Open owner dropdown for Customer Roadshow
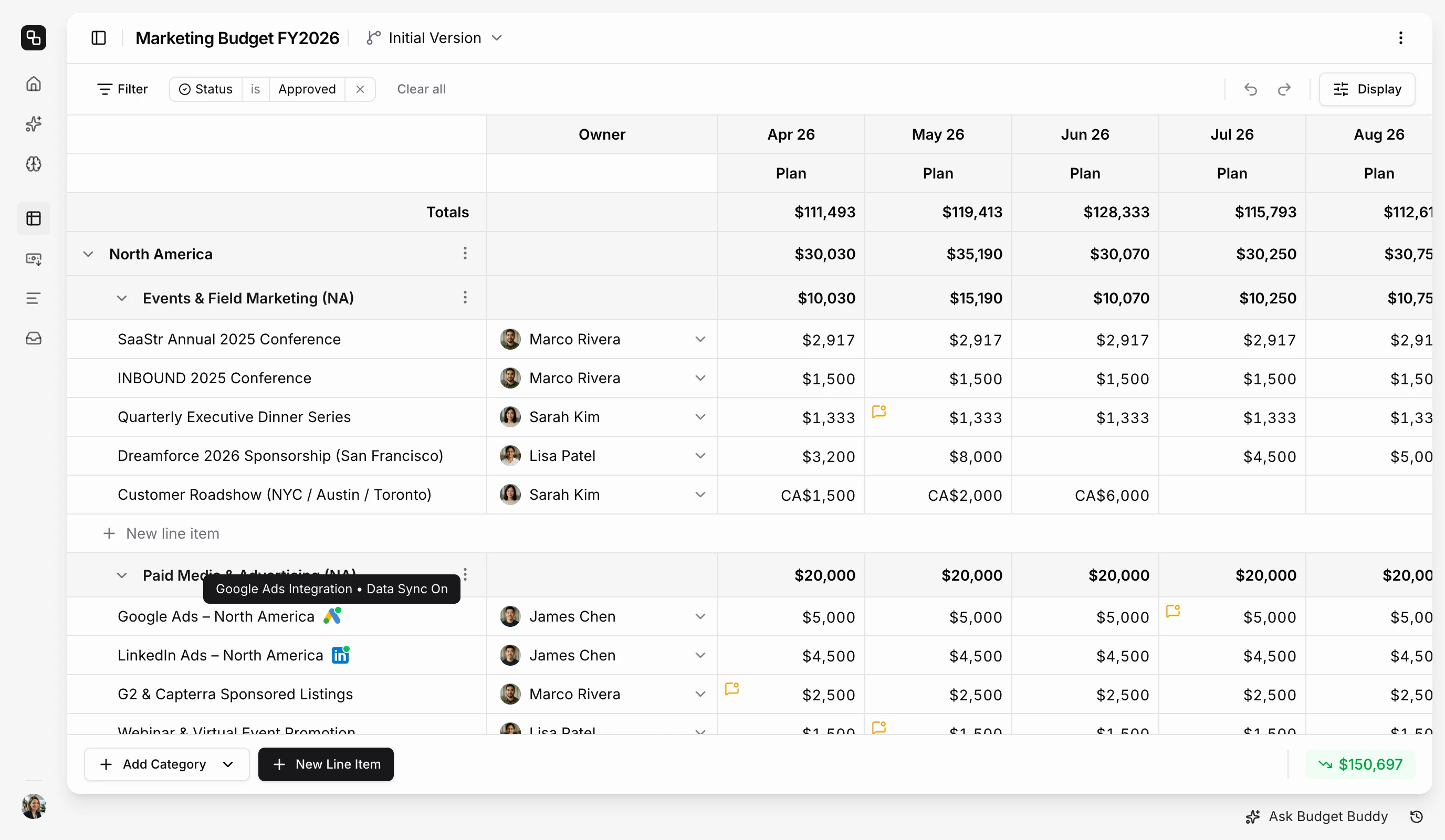The image size is (1445, 840). 700,495
